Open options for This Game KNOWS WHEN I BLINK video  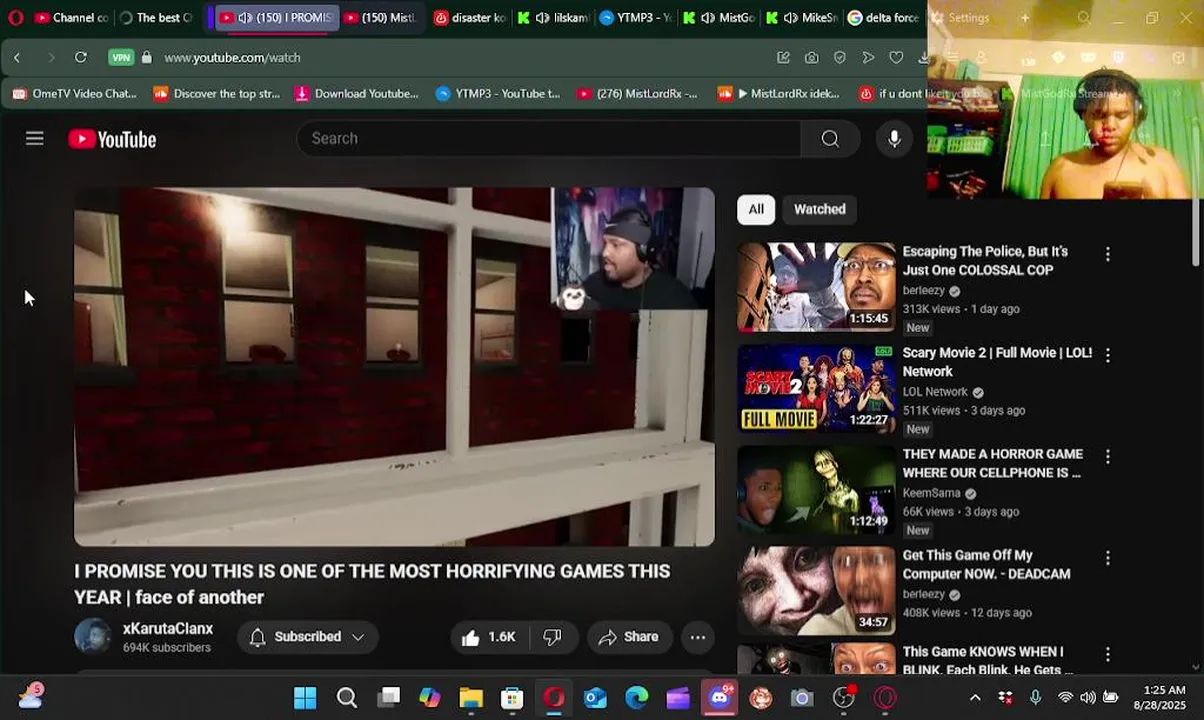[x=1107, y=654]
